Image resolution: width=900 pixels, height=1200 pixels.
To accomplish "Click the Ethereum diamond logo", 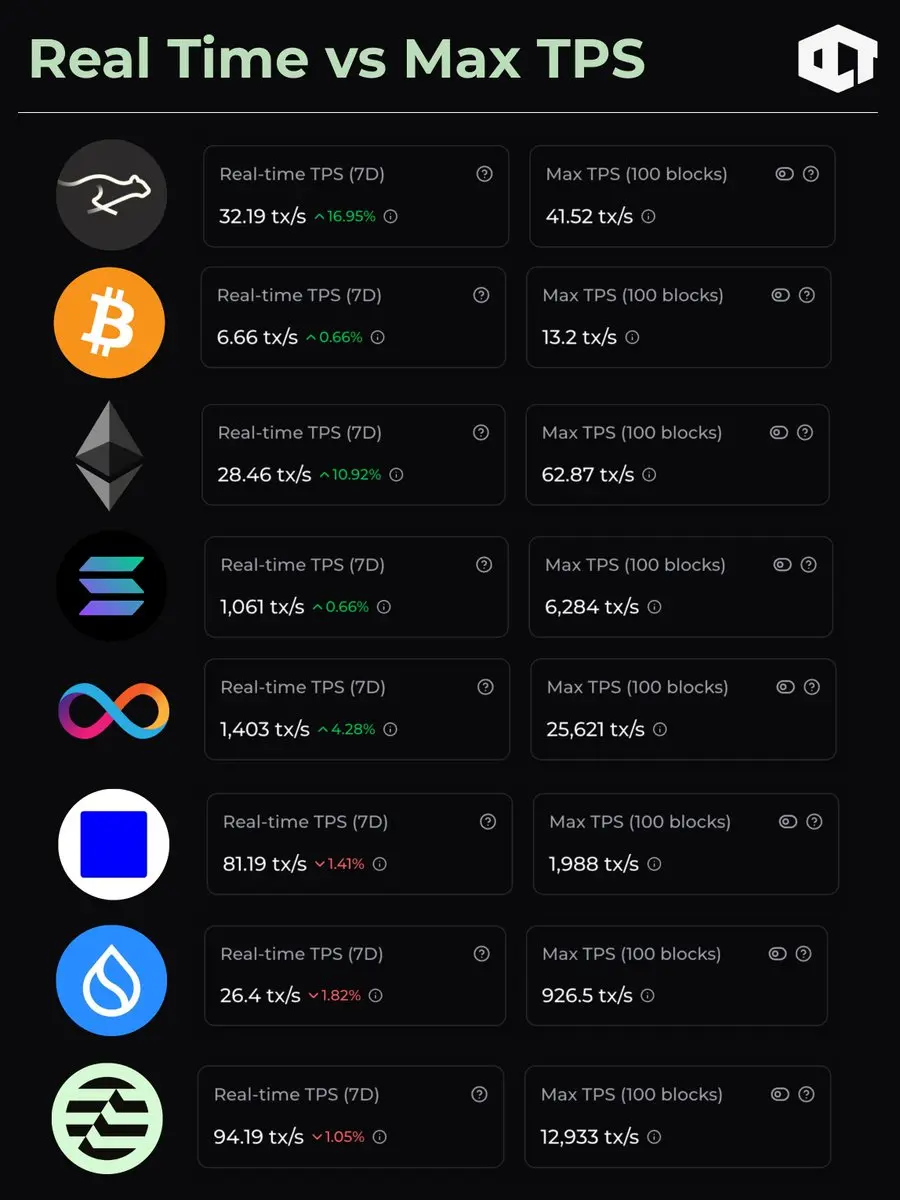I will 109,457.
